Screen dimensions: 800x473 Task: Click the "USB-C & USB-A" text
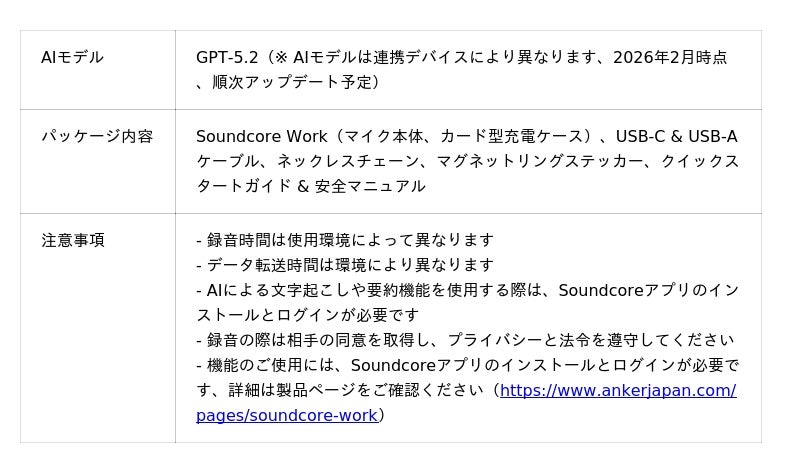click(676, 136)
